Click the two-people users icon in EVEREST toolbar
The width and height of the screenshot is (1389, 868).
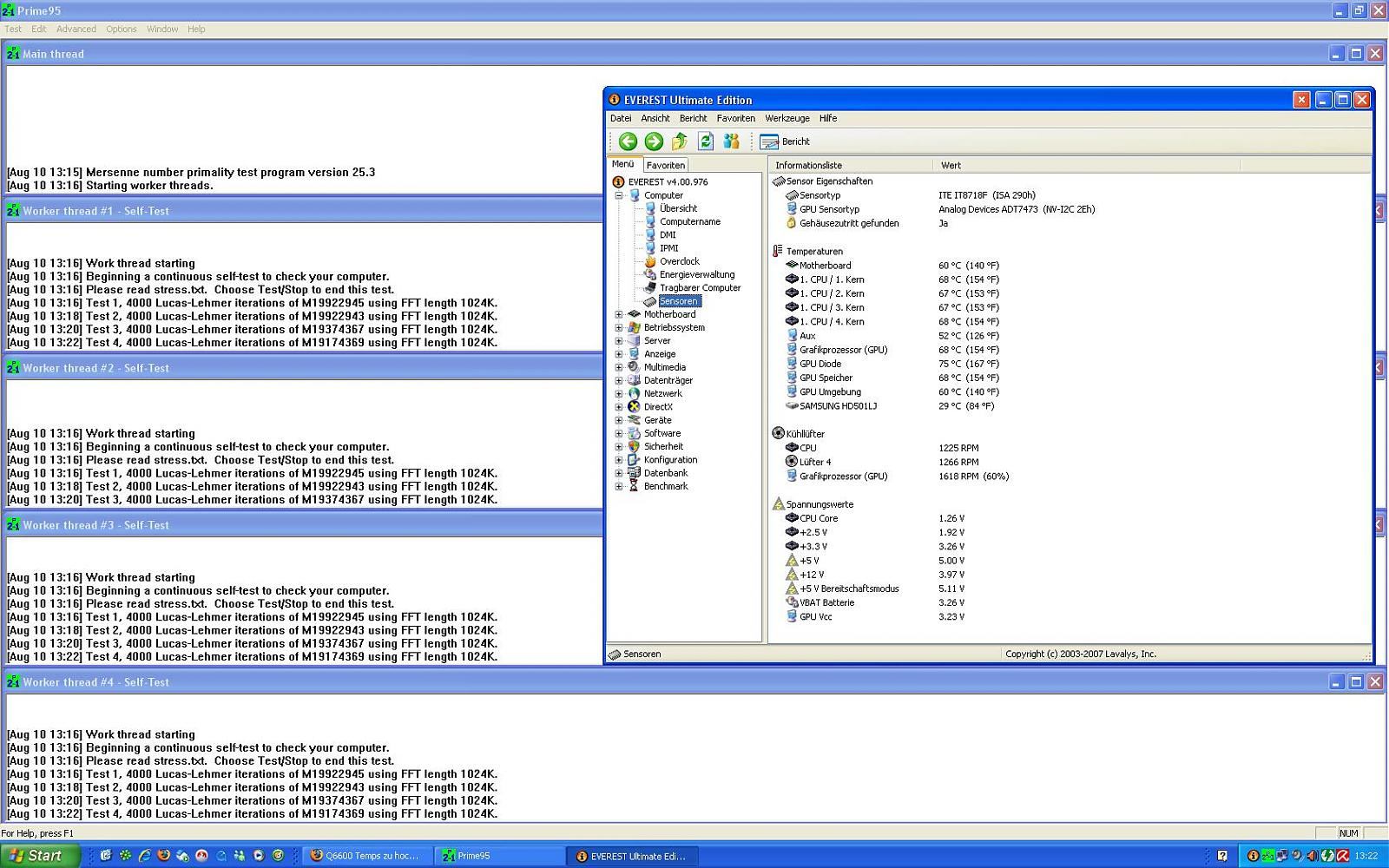[x=732, y=141]
